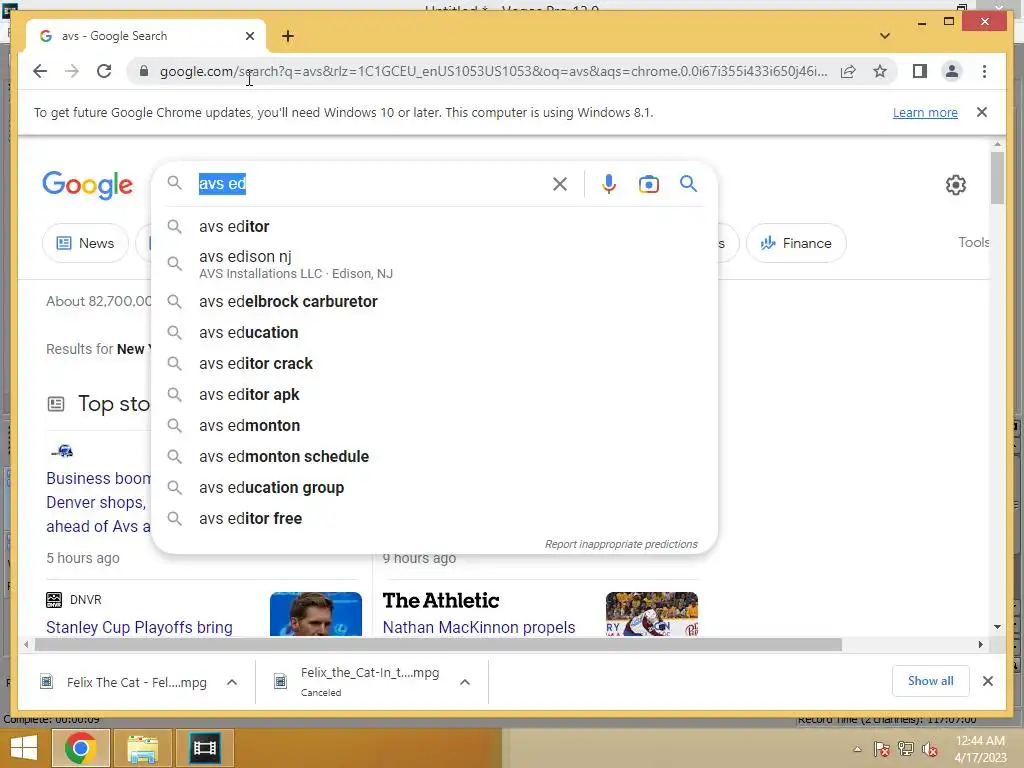Select suggestion 'avs editor'
Image resolution: width=1024 pixels, height=768 pixels.
tap(434, 227)
